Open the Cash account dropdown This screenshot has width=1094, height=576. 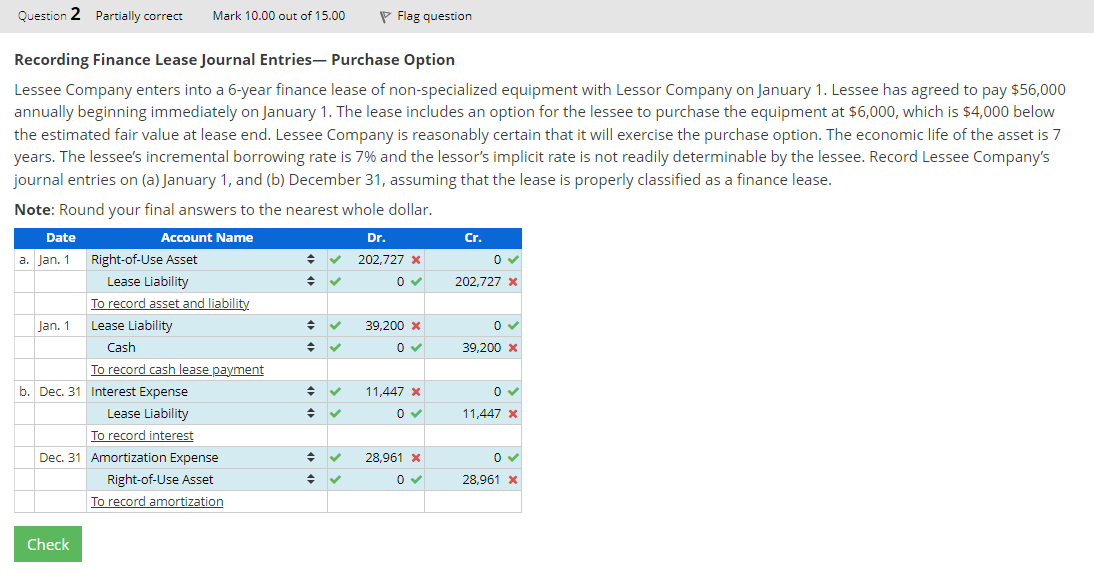[309, 347]
